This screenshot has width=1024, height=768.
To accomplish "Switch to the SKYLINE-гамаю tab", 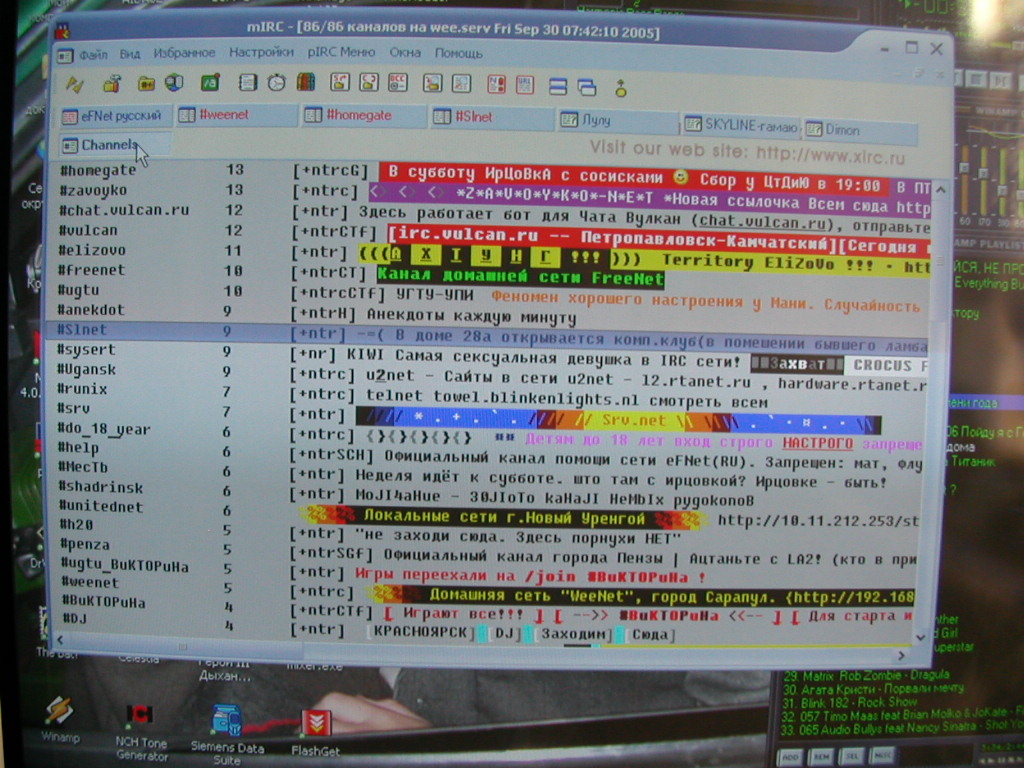I will pos(741,125).
